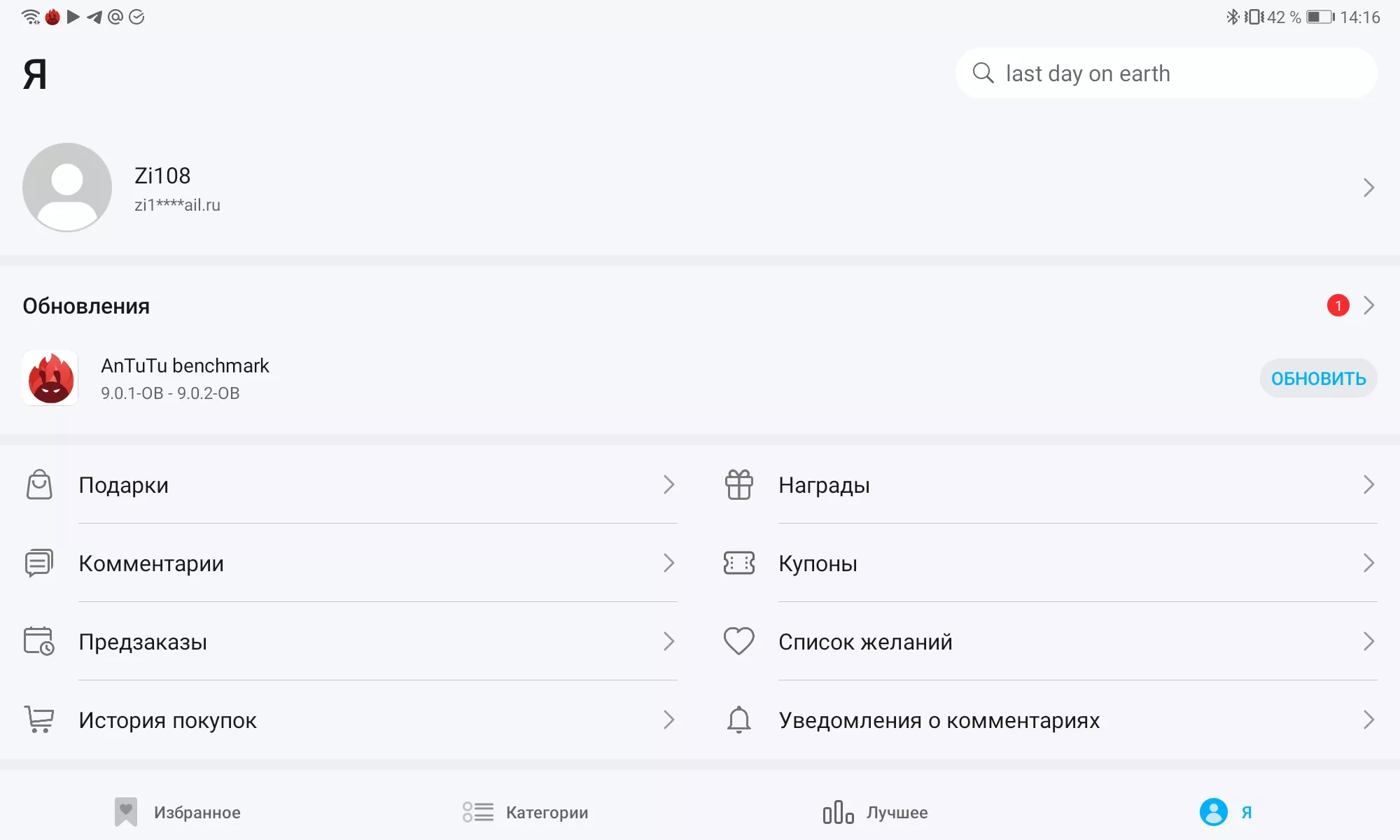Tap the AnTuTu status bar notification icon

[x=52, y=17]
